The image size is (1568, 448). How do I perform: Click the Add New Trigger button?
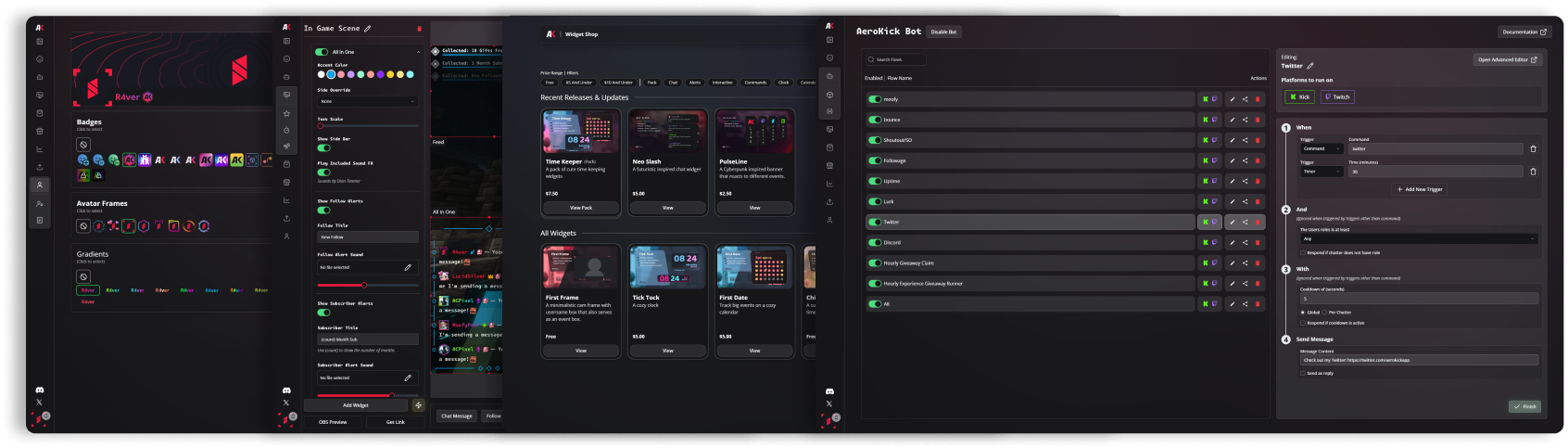pyautogui.click(x=1420, y=189)
